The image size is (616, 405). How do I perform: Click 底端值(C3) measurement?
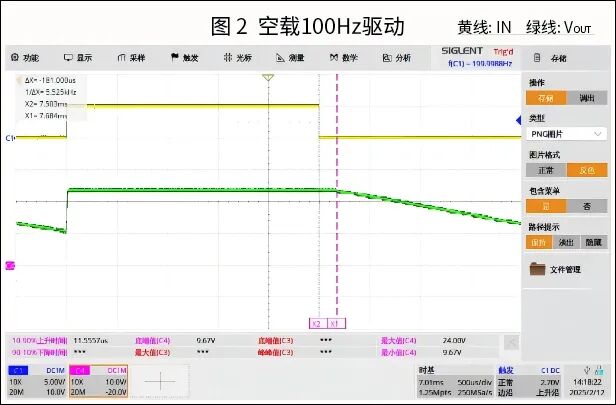click(x=275, y=341)
